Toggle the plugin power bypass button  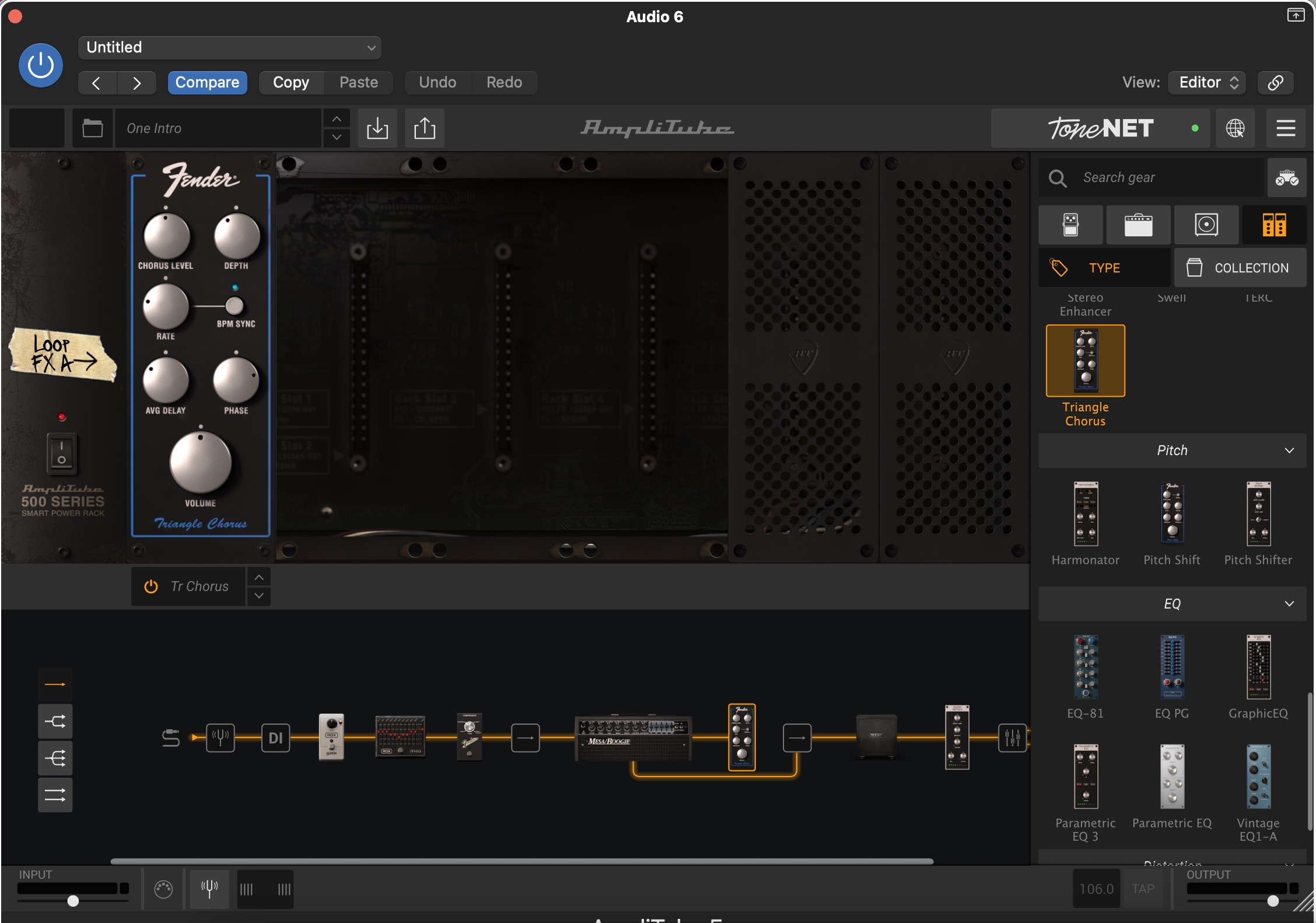click(x=41, y=65)
